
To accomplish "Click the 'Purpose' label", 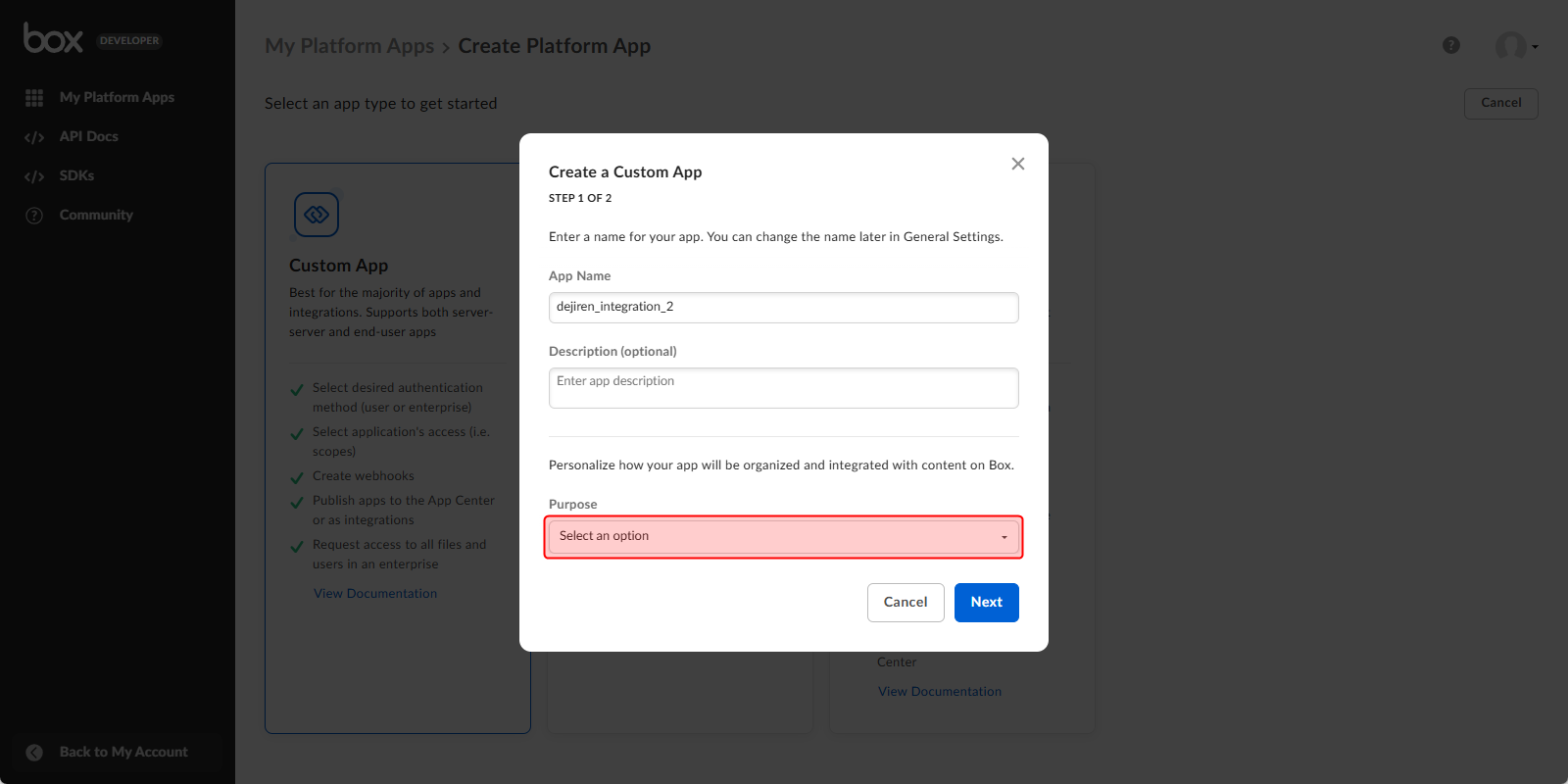I will [573, 505].
